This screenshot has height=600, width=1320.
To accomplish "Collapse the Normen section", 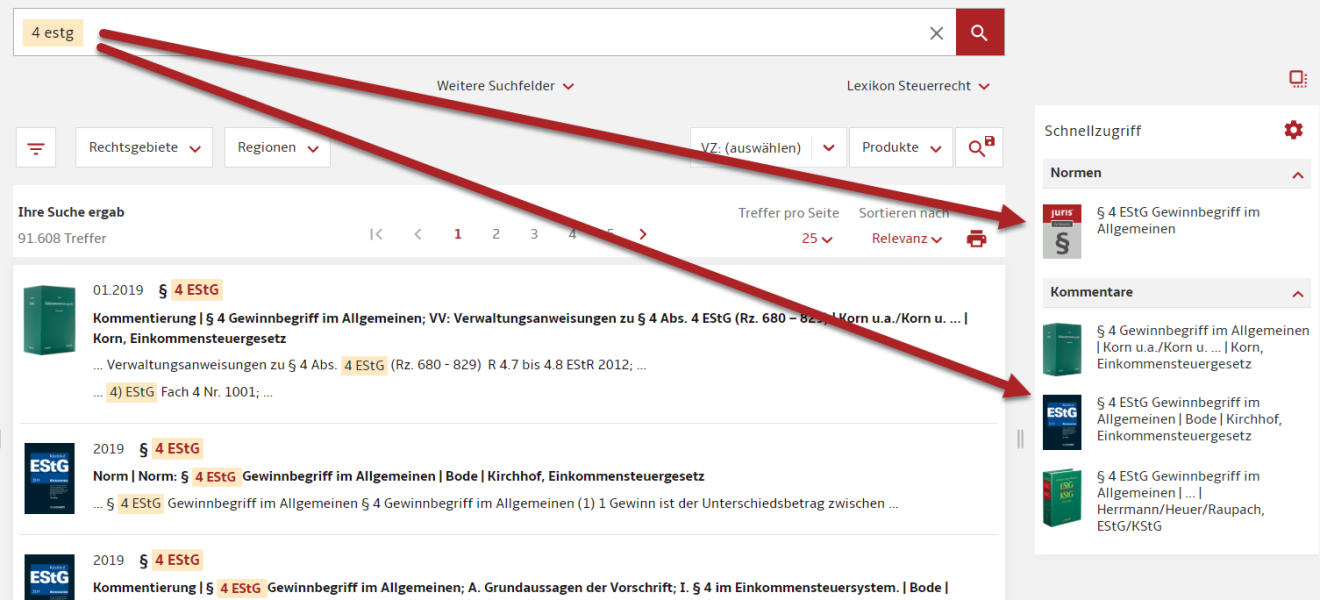I will click(1297, 174).
